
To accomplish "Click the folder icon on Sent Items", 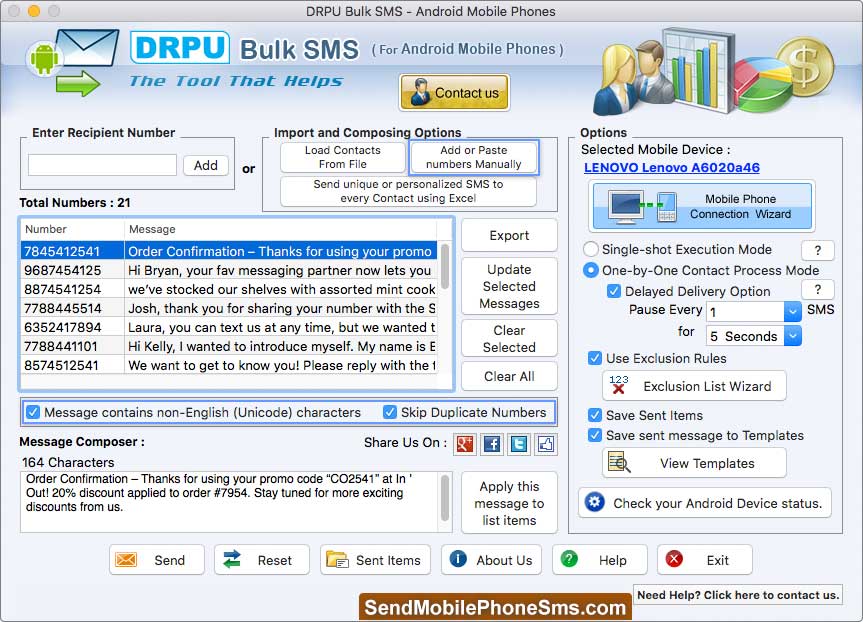I will coord(337,560).
